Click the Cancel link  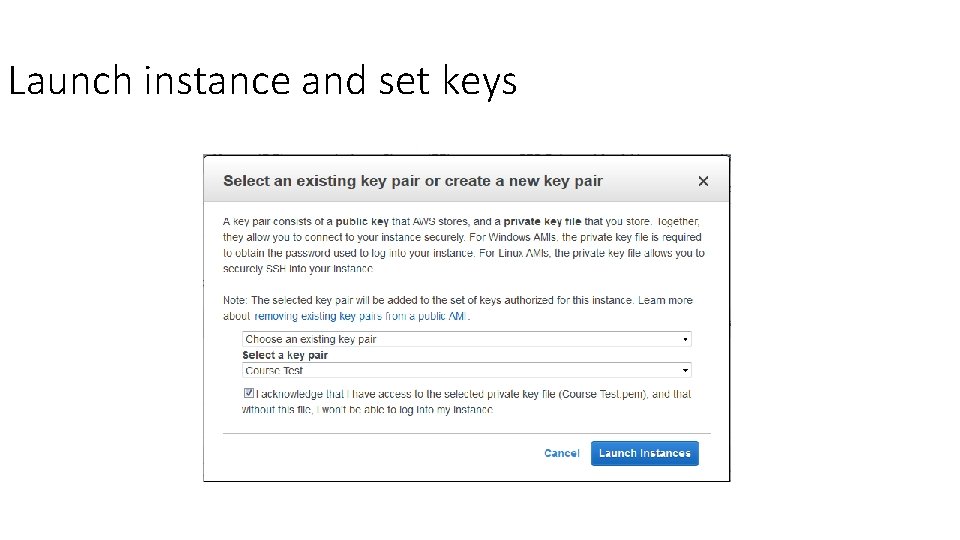pos(561,453)
